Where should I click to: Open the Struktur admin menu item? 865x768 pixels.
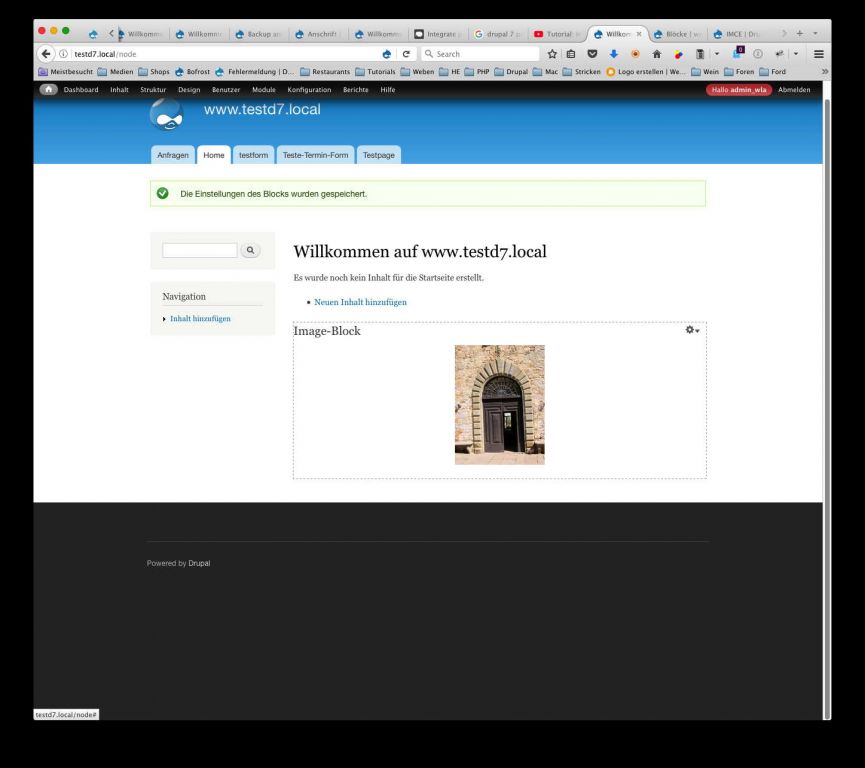pos(153,90)
